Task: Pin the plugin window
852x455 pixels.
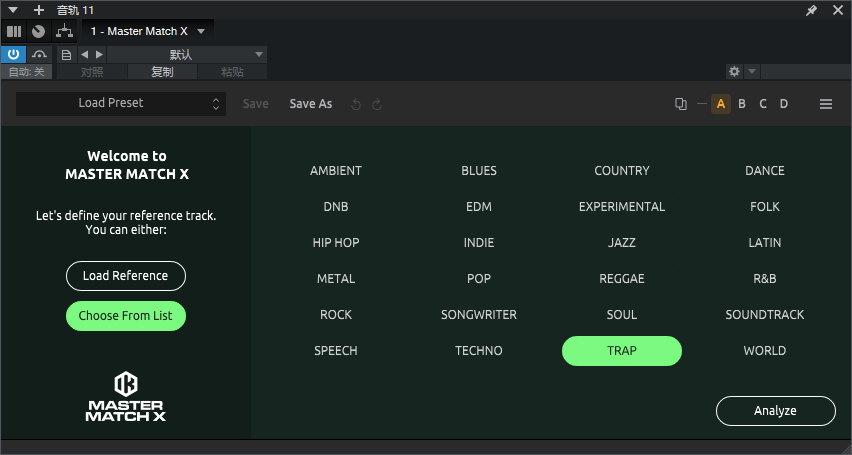Action: [811, 10]
